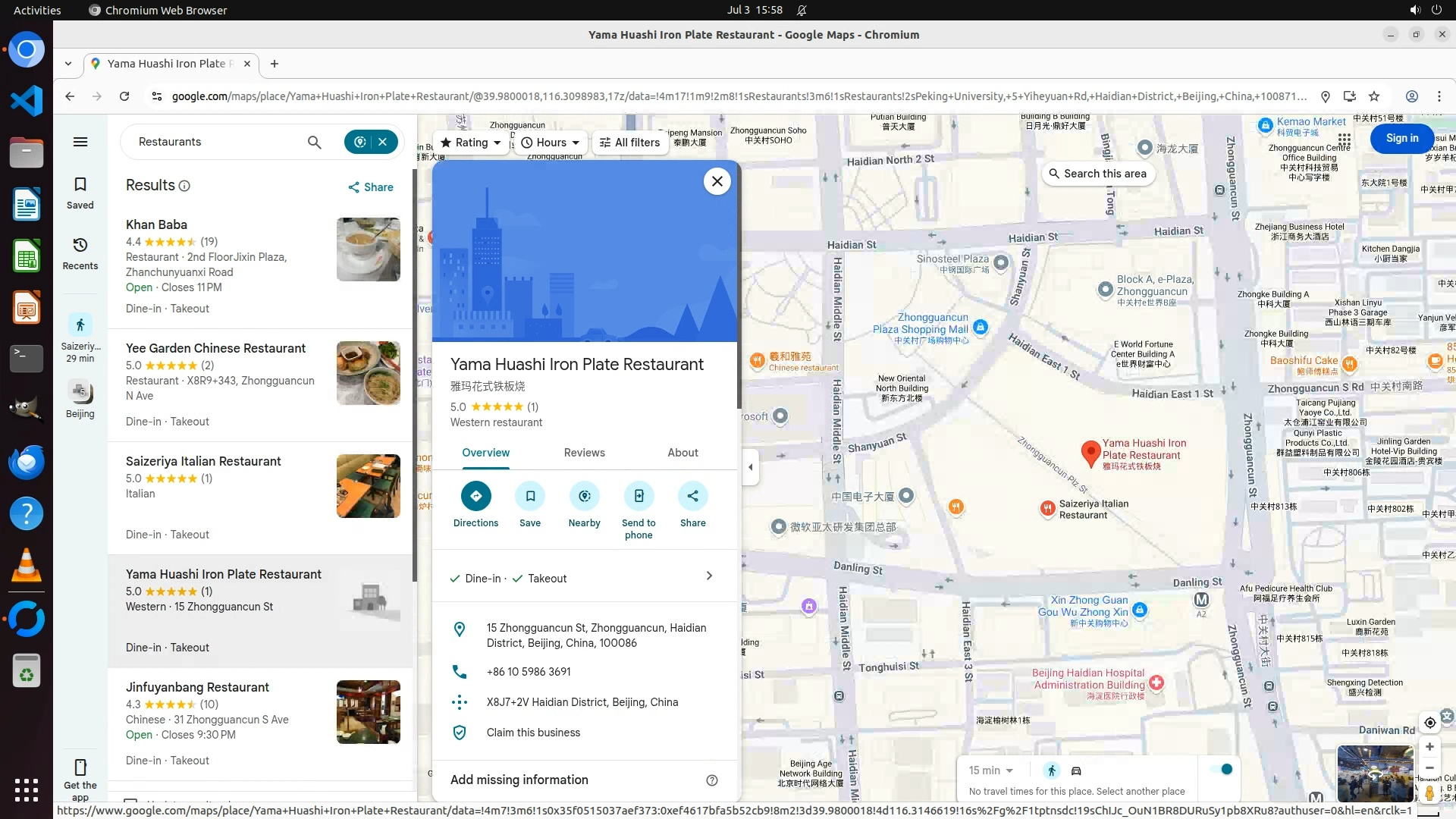Image resolution: width=1456 pixels, height=819 pixels.
Task: Toggle the travel time switch off
Action: (1221, 769)
